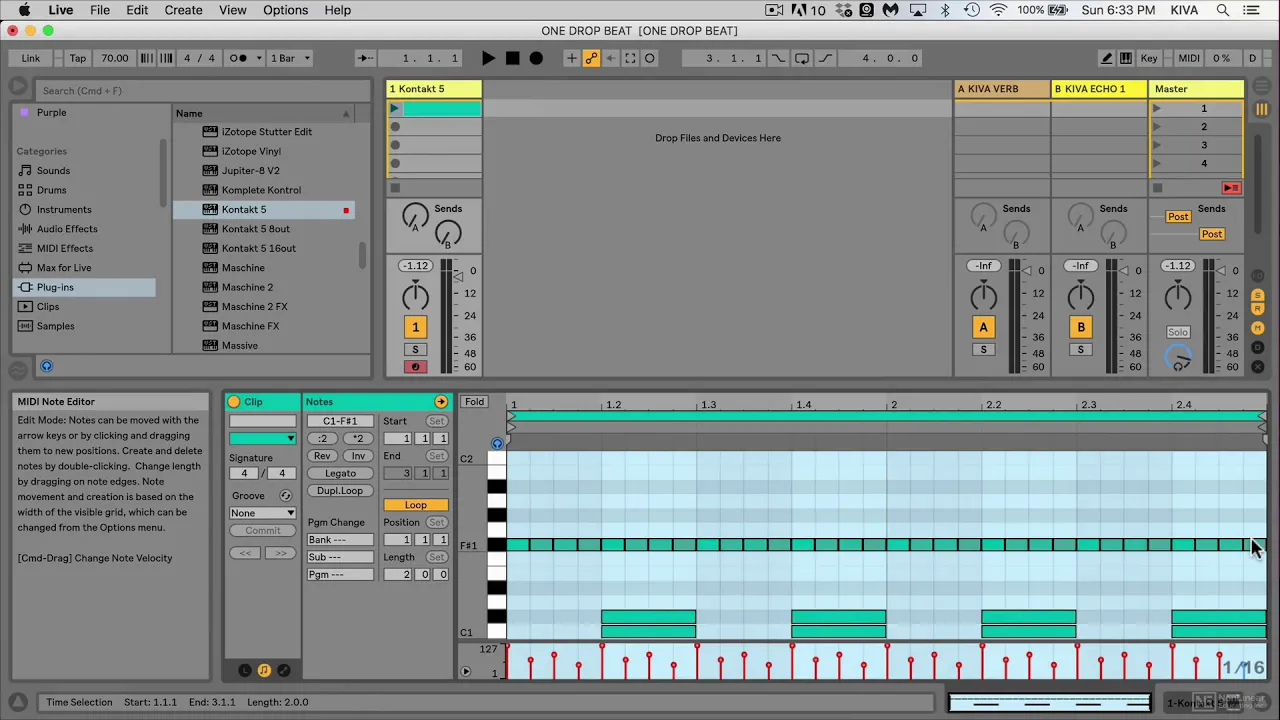Image resolution: width=1280 pixels, height=720 pixels.
Task: Adjust the Master cue volume knob
Action: (1179, 360)
